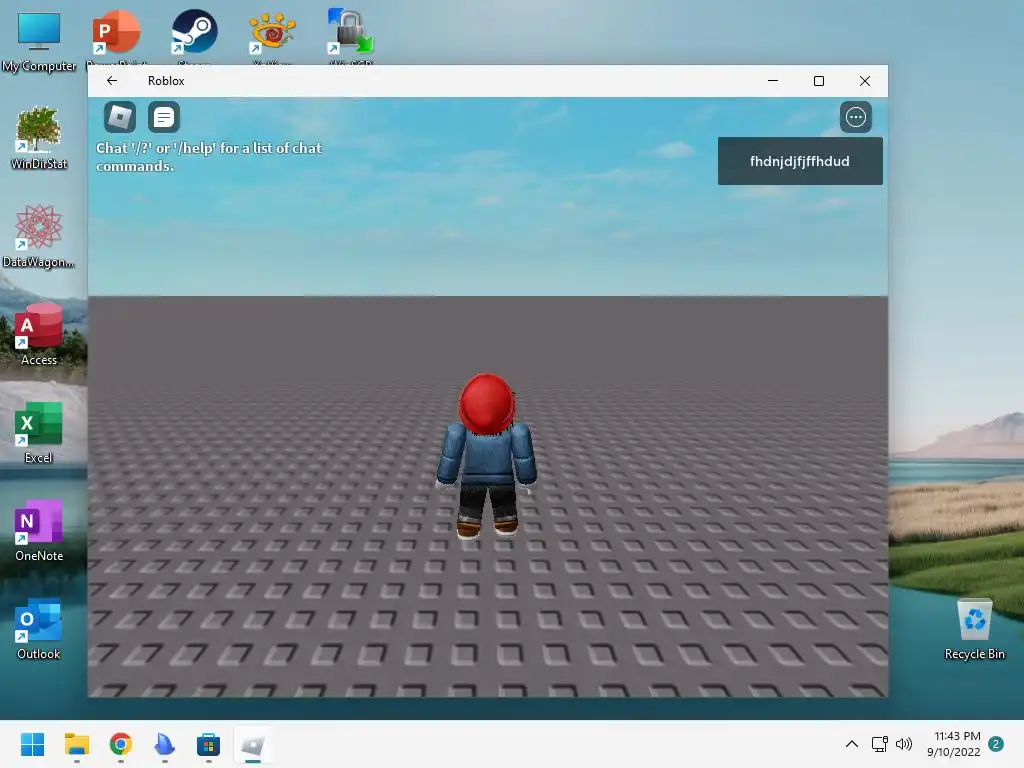Open the three-dot more options button
This screenshot has height=768, width=1024.
[x=856, y=118]
